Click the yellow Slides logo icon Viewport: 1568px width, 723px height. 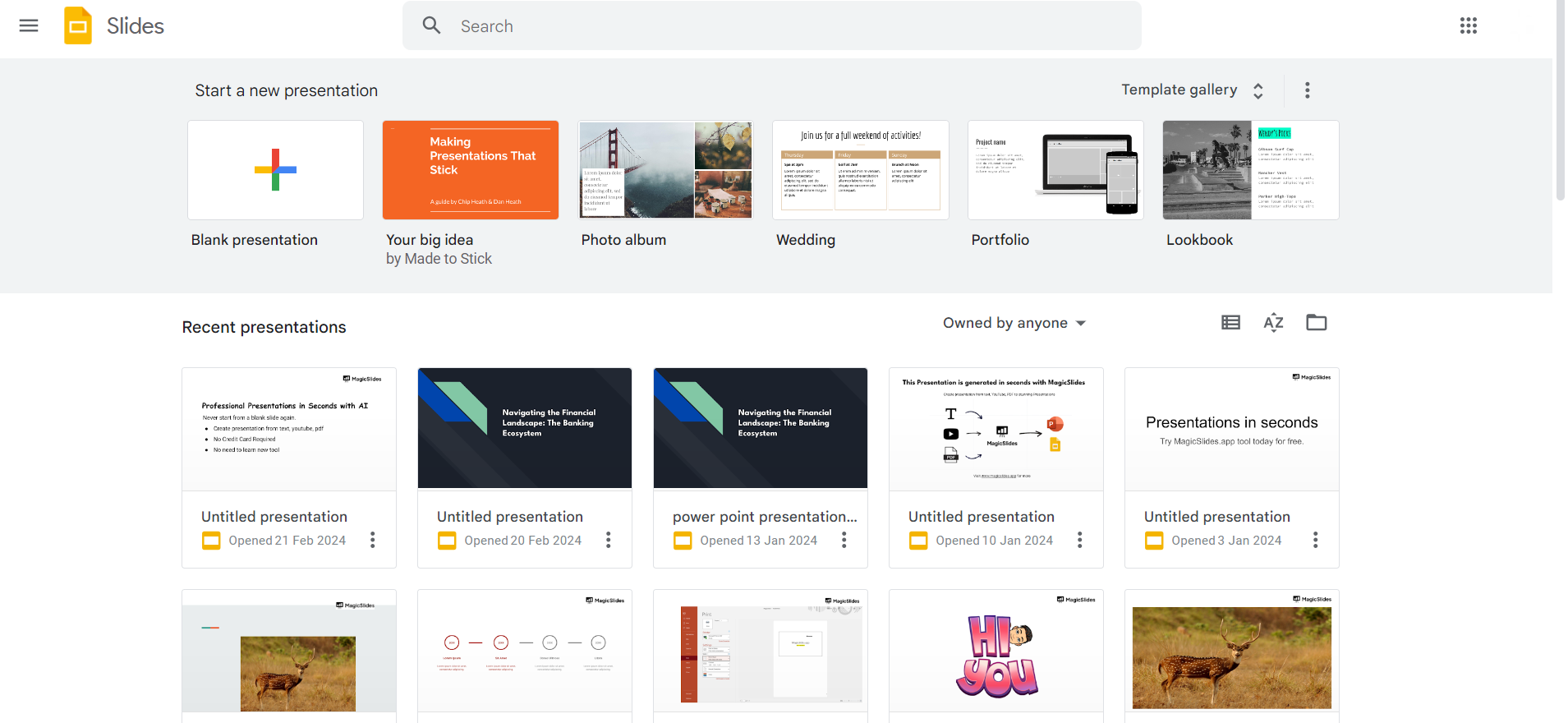tap(78, 25)
